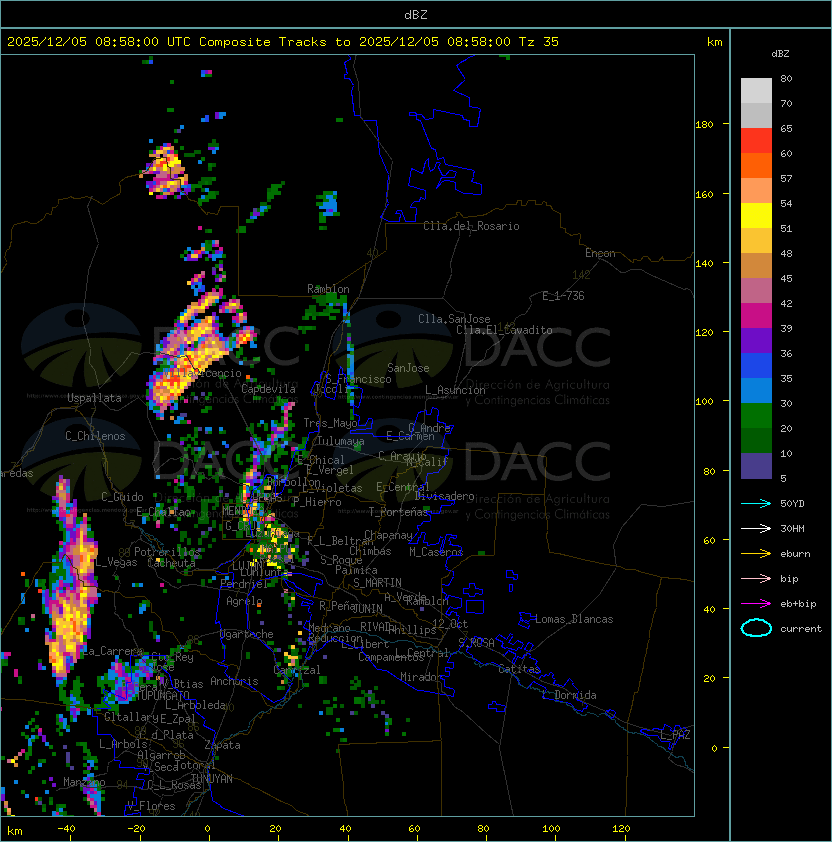Pick the red swatch in dBZ scale
Screen dimensions: 832x842
(x=756, y=141)
